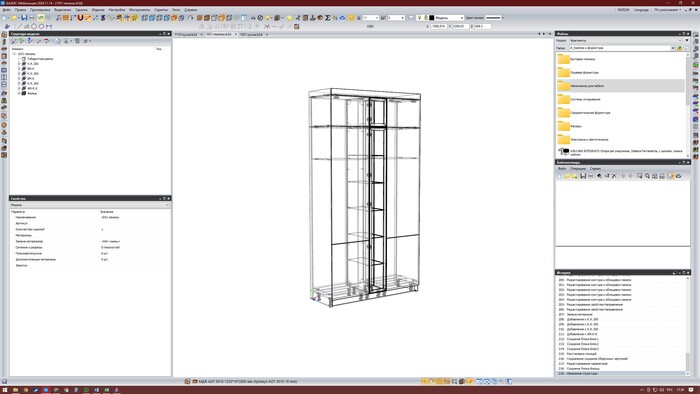Expand the Фальш node in the model tree

tap(19, 93)
